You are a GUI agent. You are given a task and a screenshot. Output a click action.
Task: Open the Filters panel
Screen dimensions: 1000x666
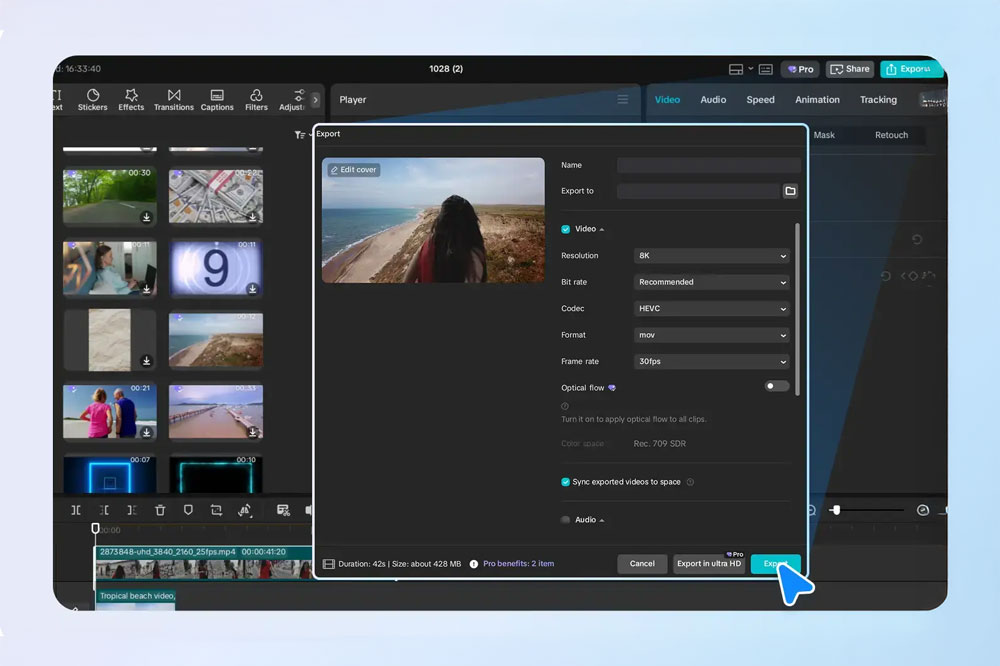click(x=256, y=99)
